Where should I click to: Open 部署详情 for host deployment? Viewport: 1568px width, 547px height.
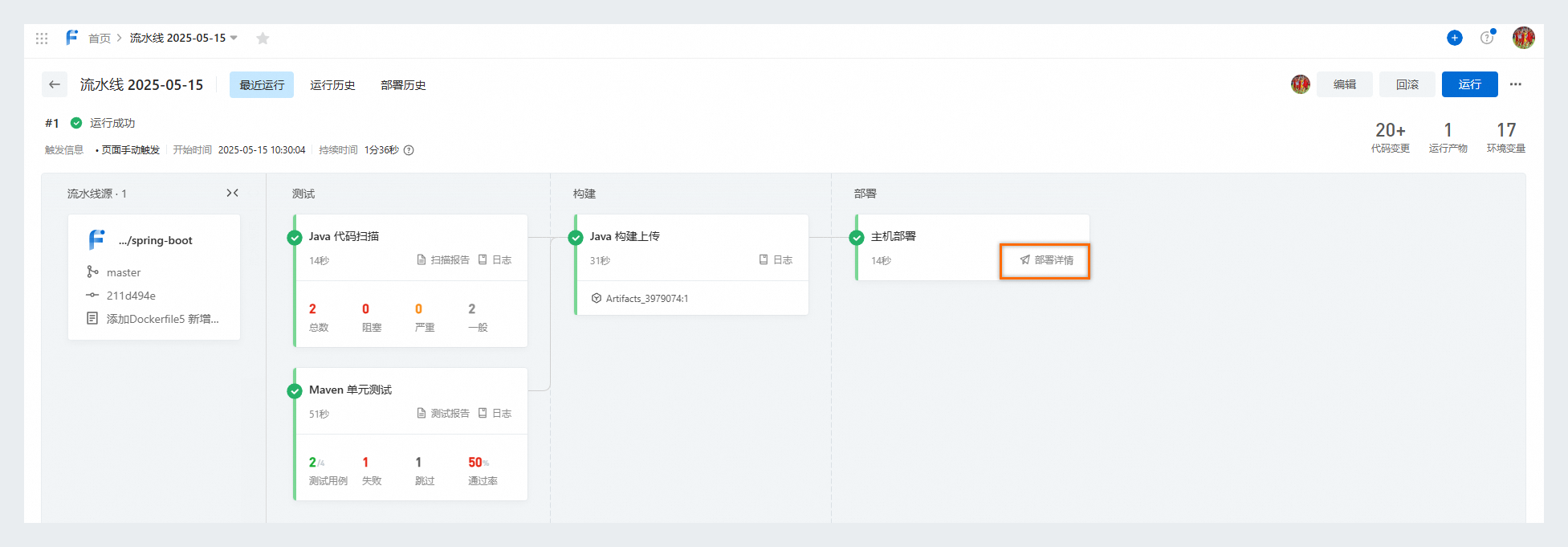pyautogui.click(x=1046, y=260)
